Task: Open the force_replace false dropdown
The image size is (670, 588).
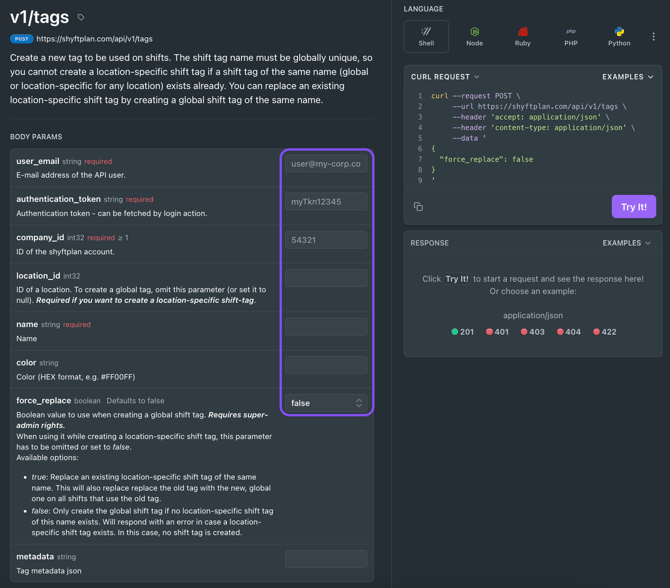Action: click(326, 403)
